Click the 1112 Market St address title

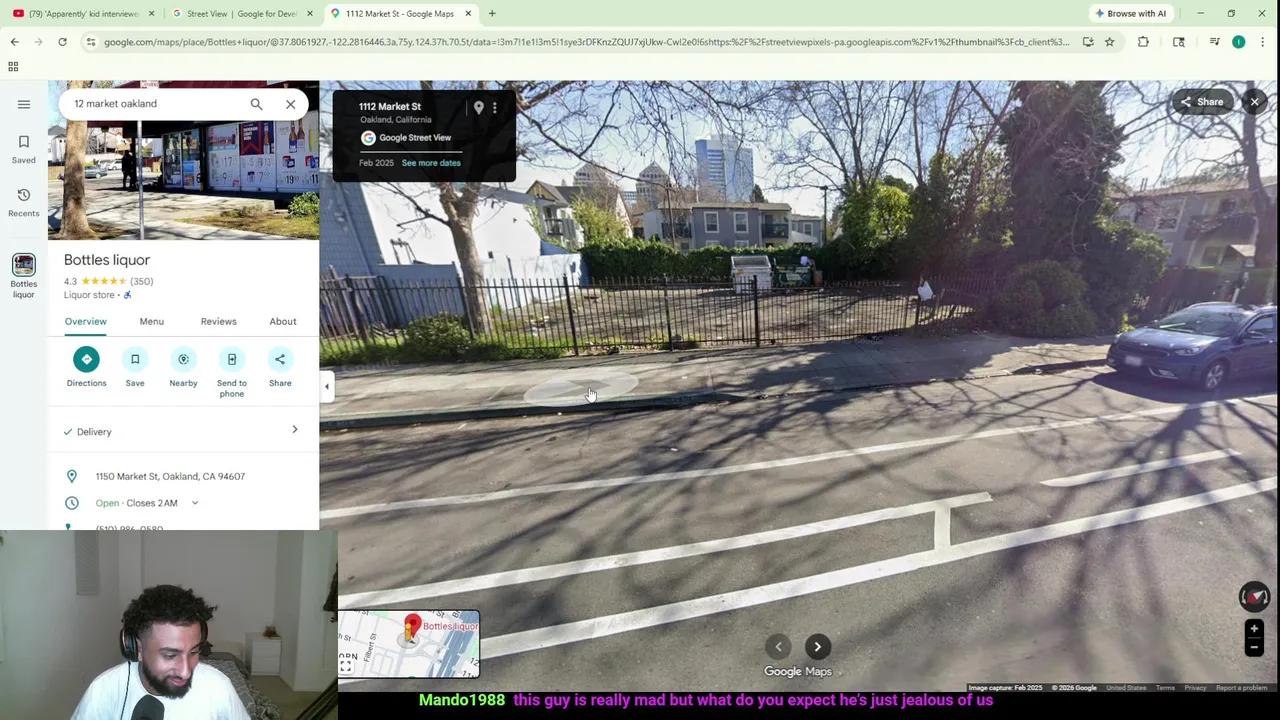tap(390, 107)
